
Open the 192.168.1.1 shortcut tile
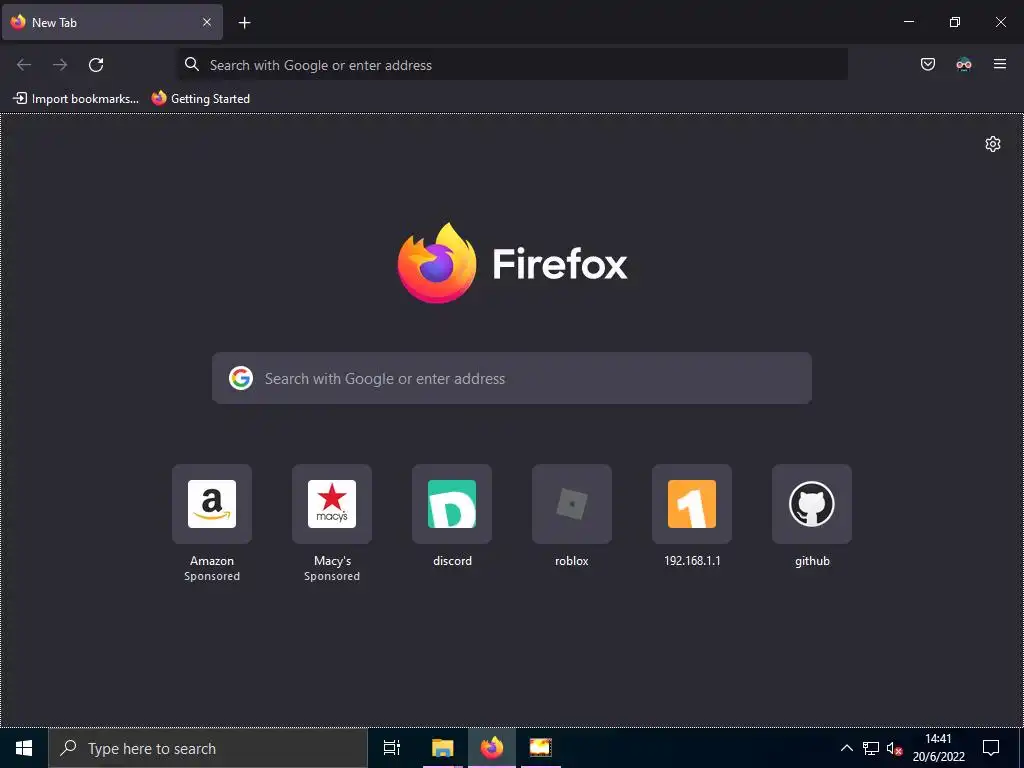pos(692,504)
